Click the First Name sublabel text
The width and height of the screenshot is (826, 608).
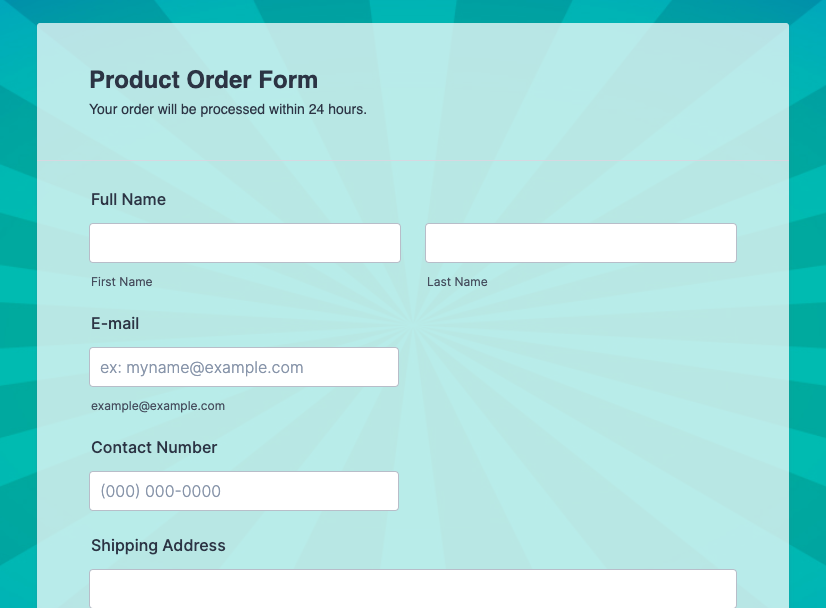point(122,282)
